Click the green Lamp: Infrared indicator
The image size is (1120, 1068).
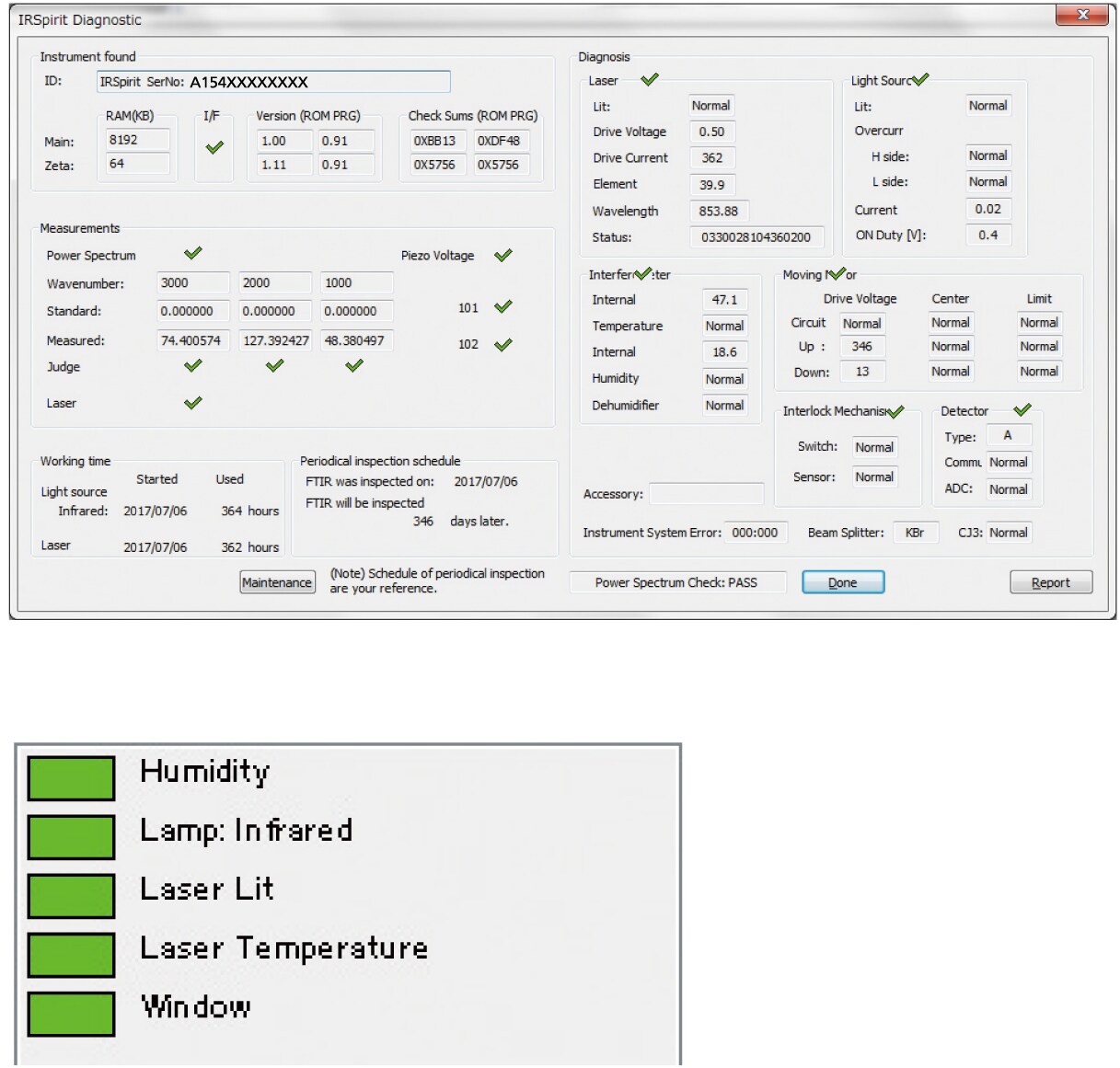(x=72, y=837)
